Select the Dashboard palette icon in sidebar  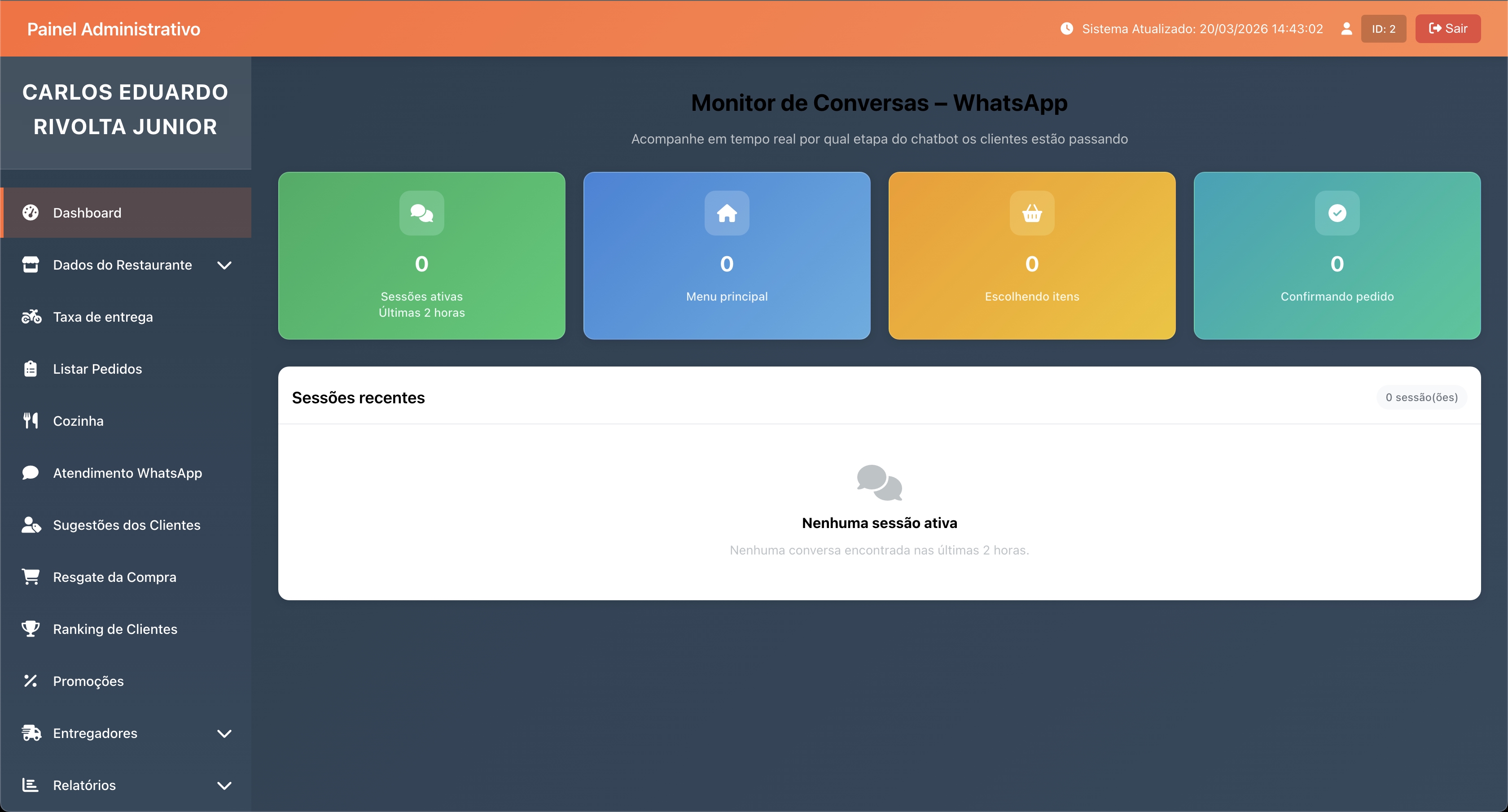click(x=31, y=212)
